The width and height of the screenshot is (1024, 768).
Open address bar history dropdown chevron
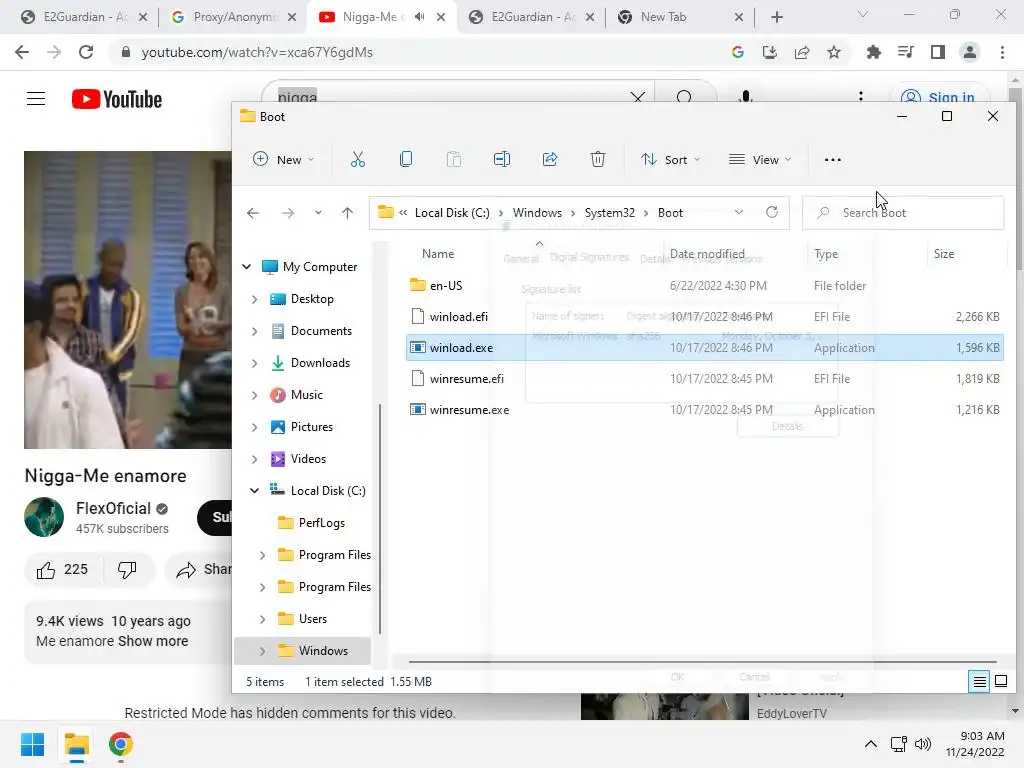pyautogui.click(x=739, y=212)
